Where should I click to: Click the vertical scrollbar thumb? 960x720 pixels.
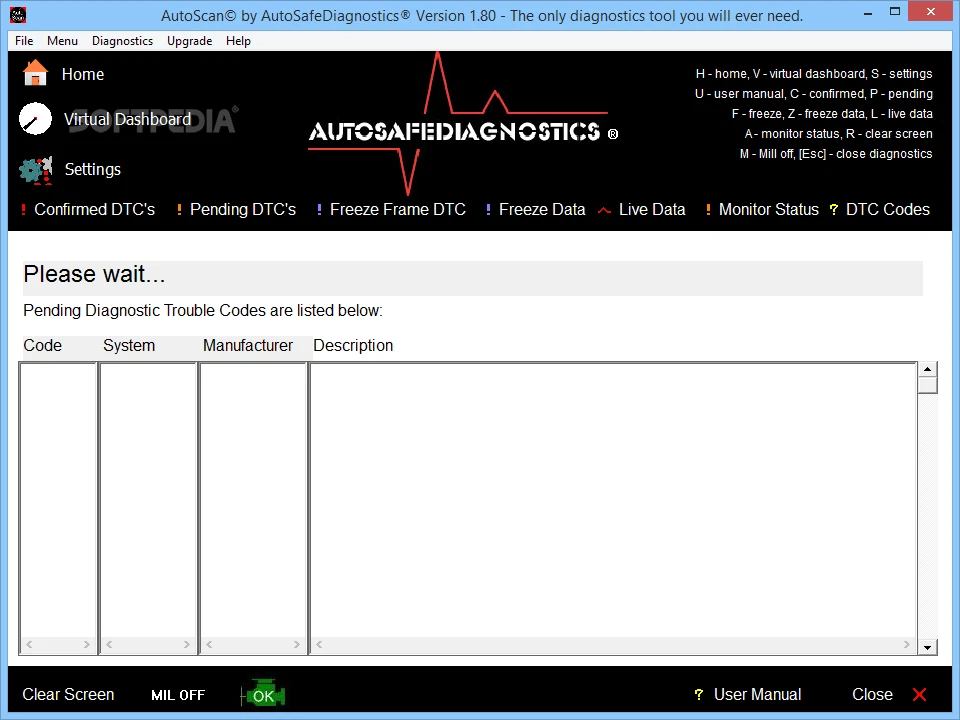(928, 385)
